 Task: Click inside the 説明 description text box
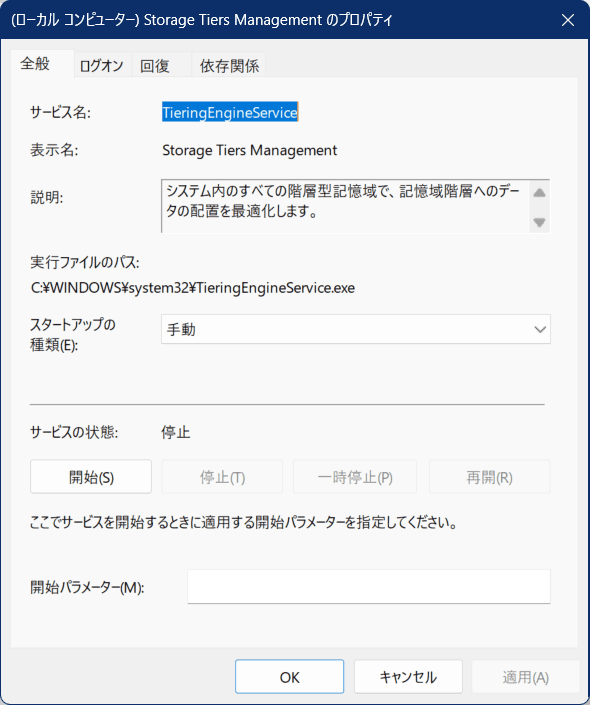coord(345,206)
